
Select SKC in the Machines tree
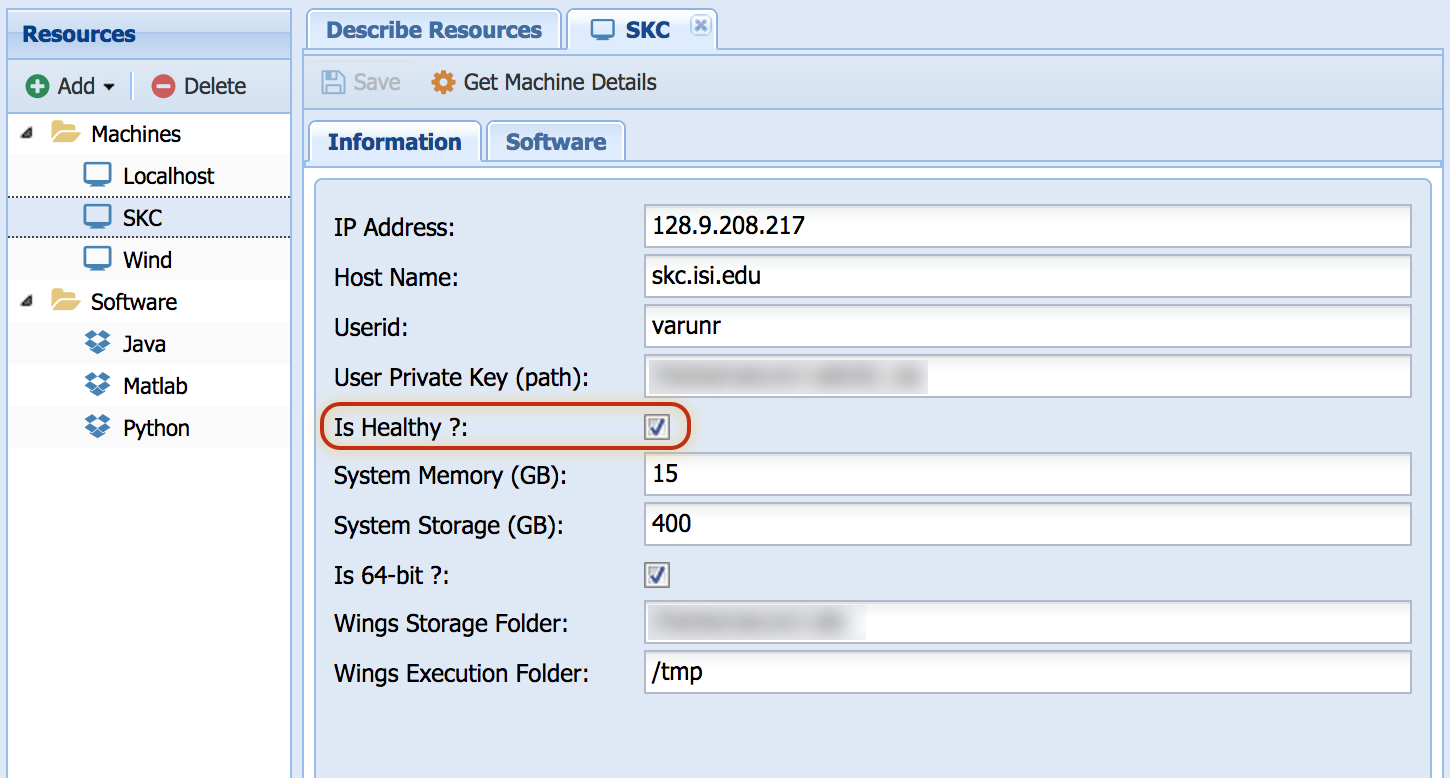coord(142,218)
